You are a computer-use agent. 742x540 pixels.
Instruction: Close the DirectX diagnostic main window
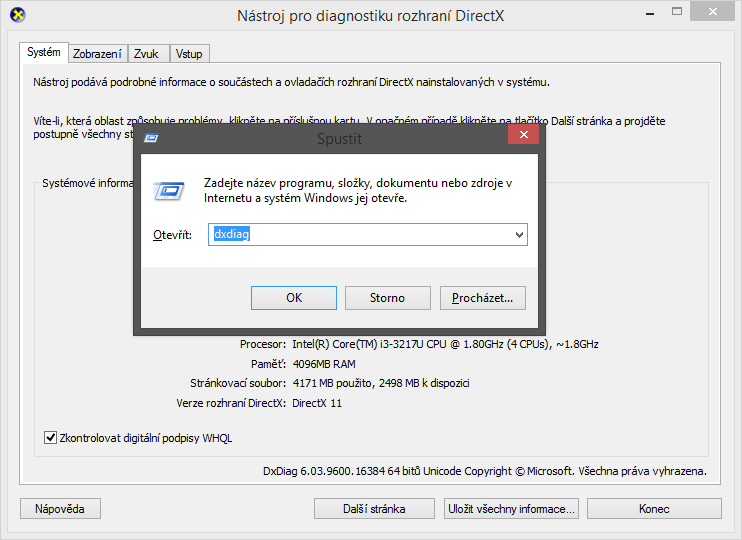tap(712, 12)
